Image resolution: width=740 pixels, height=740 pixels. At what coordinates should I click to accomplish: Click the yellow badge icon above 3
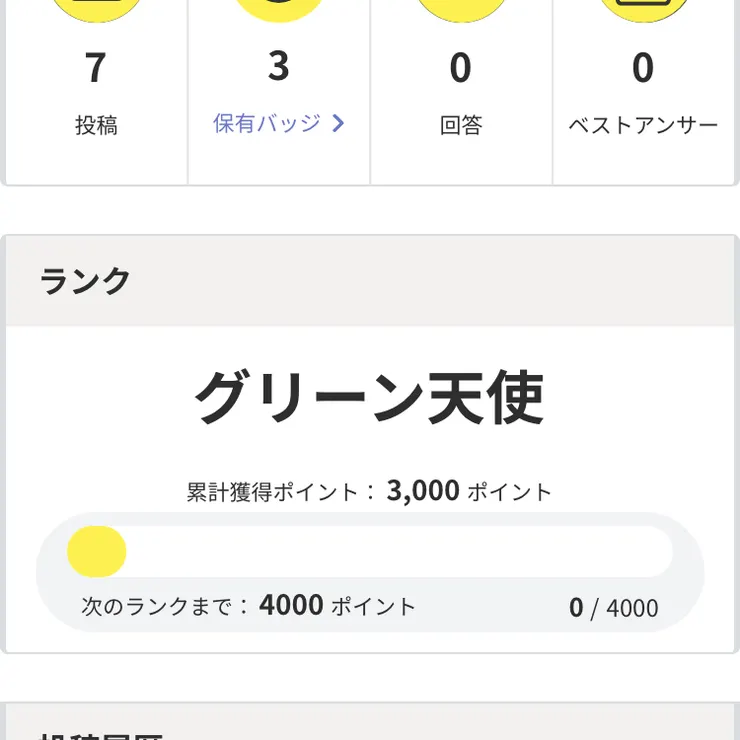click(279, 8)
